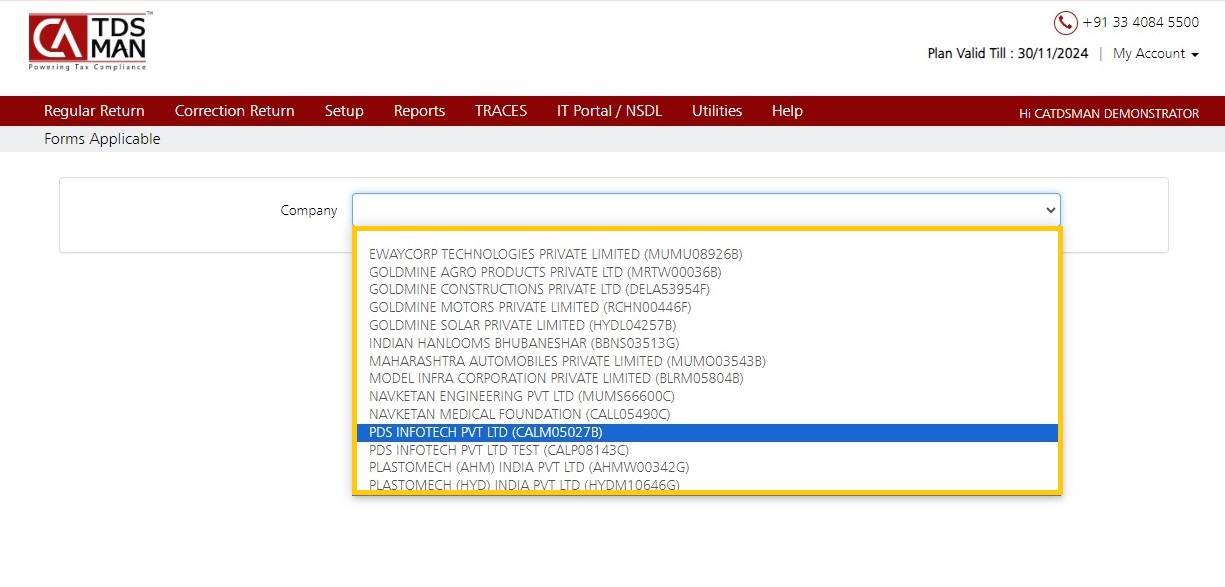Open the My Account dropdown
The height and width of the screenshot is (587, 1225).
tap(1156, 54)
